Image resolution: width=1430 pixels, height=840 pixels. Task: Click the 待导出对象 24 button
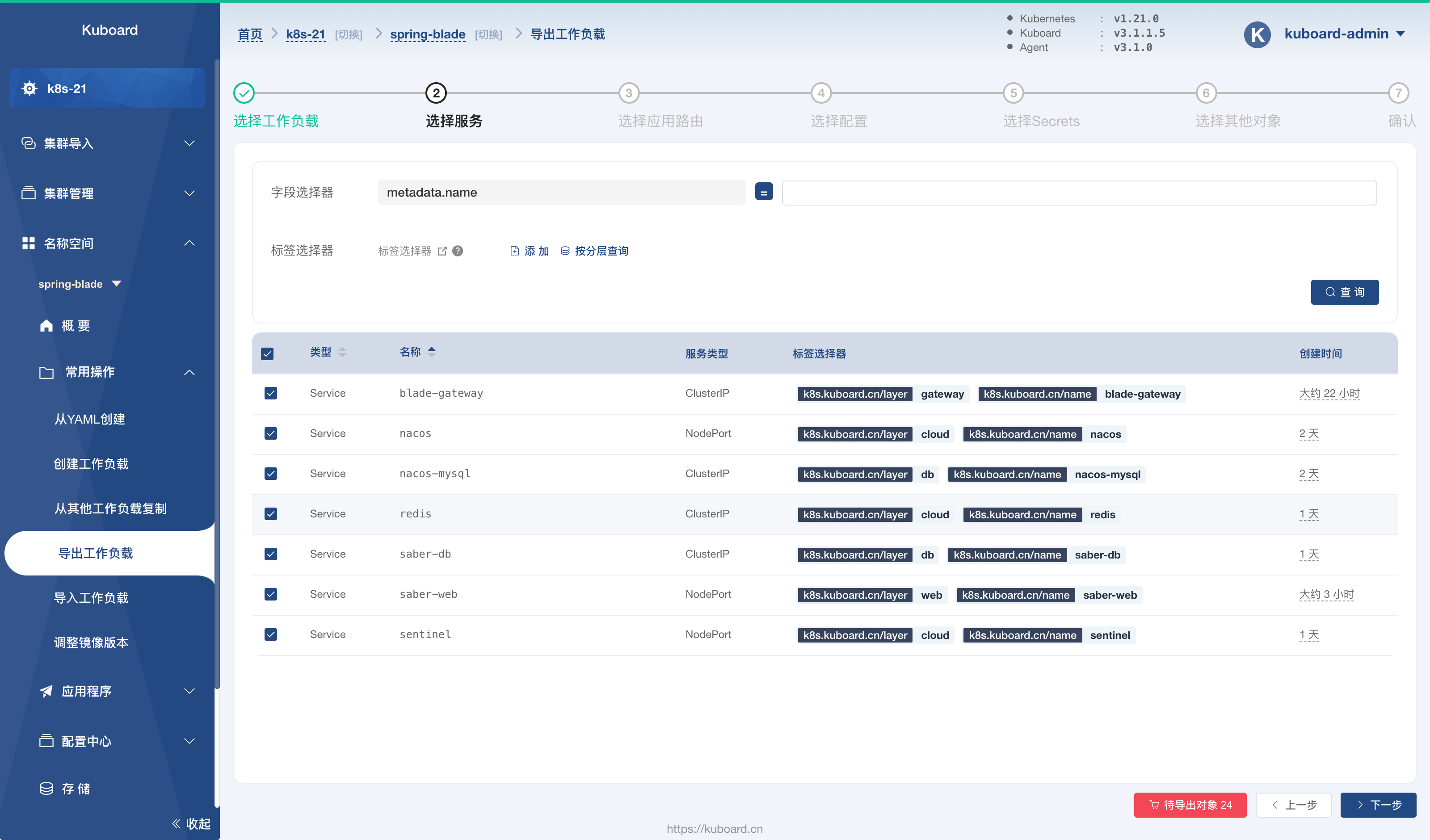pos(1190,805)
